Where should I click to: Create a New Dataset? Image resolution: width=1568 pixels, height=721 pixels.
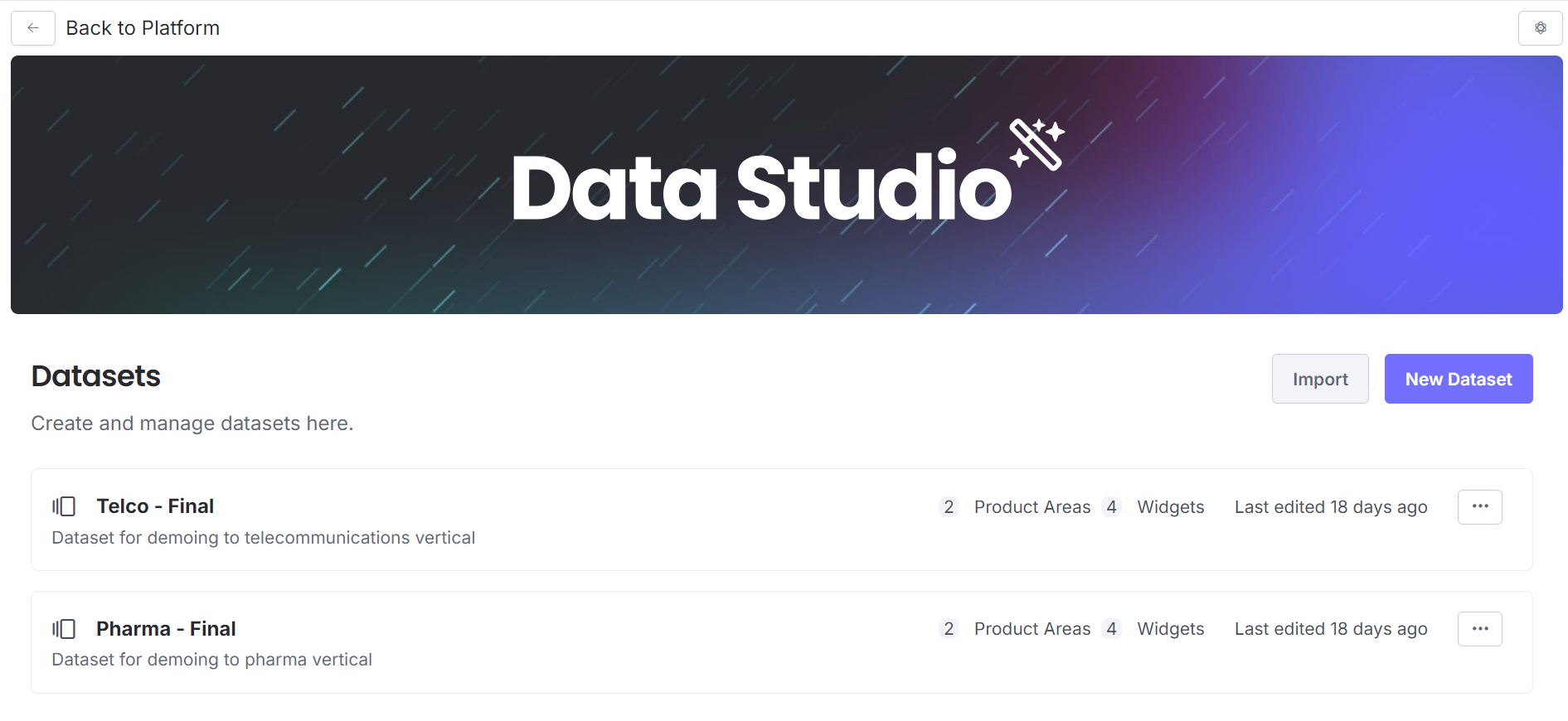coord(1458,379)
